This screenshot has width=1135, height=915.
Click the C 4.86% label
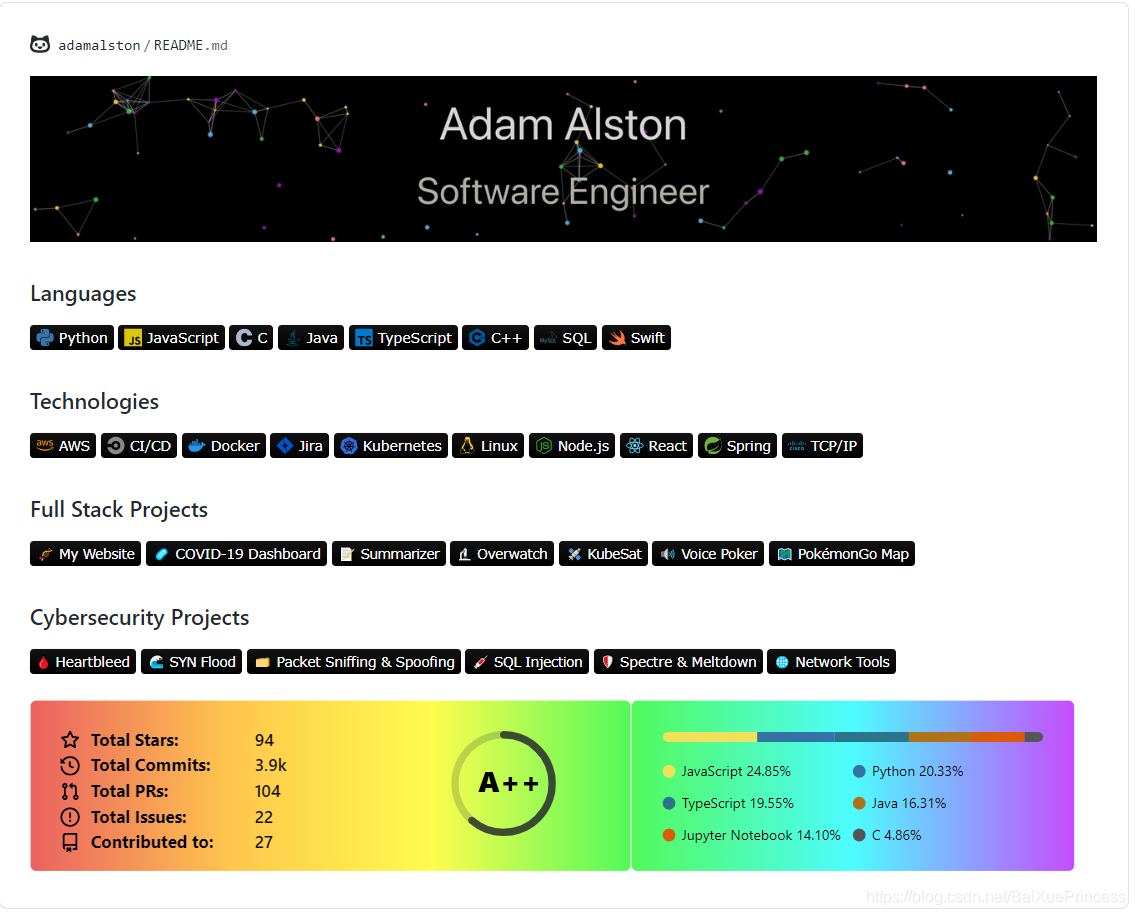(x=896, y=835)
